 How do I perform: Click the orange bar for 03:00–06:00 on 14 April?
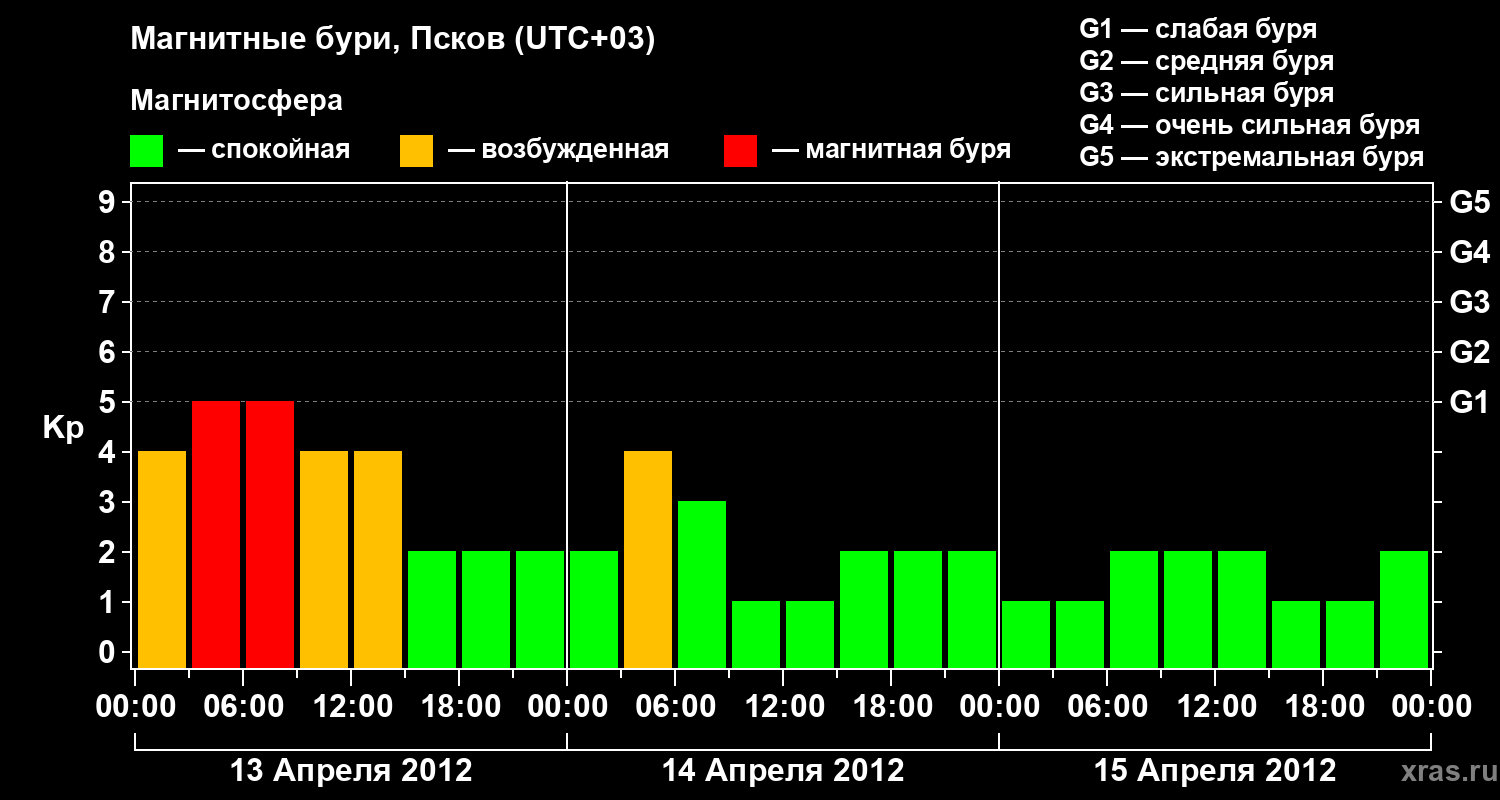648,559
